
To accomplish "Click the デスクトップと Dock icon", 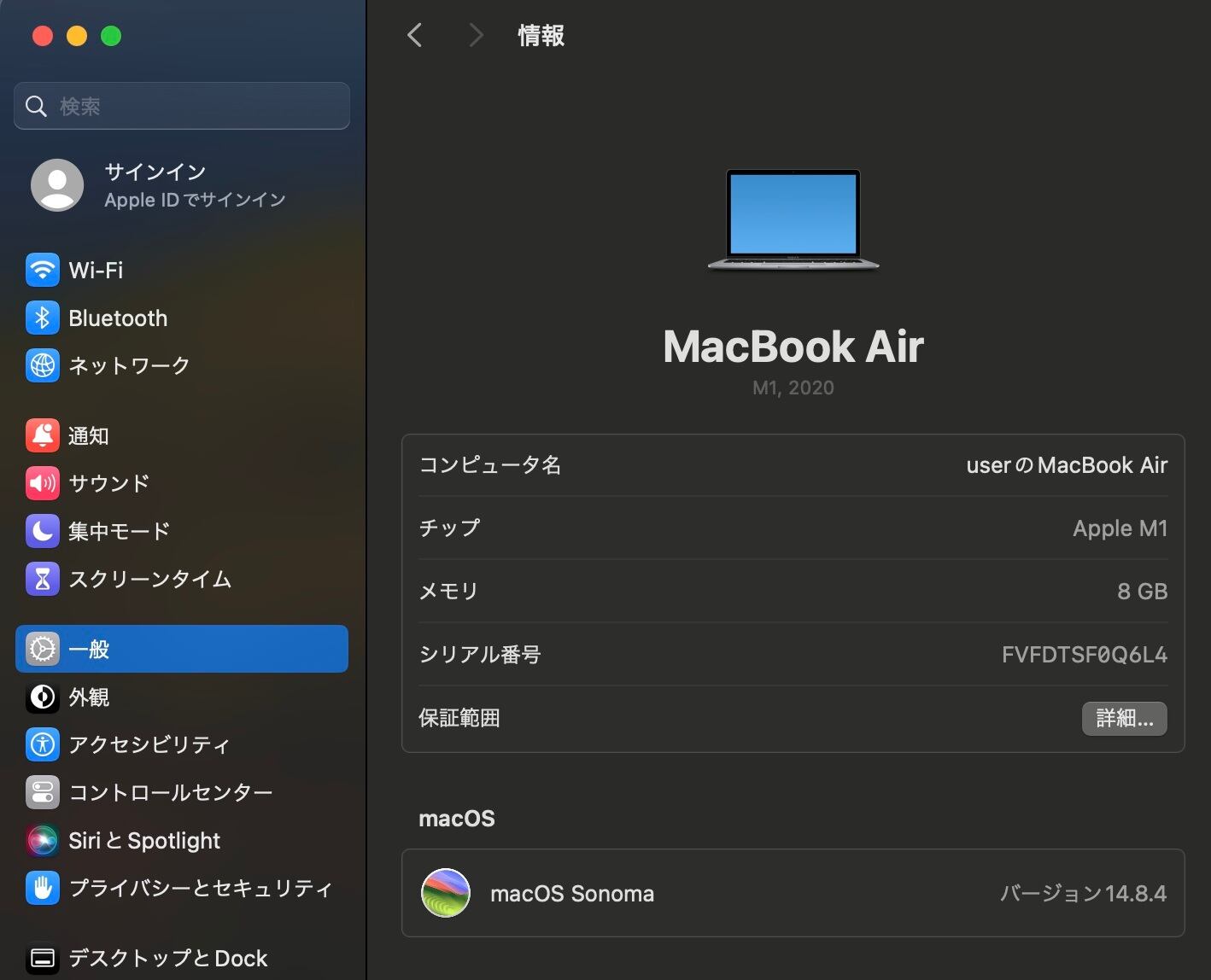I will point(42,959).
